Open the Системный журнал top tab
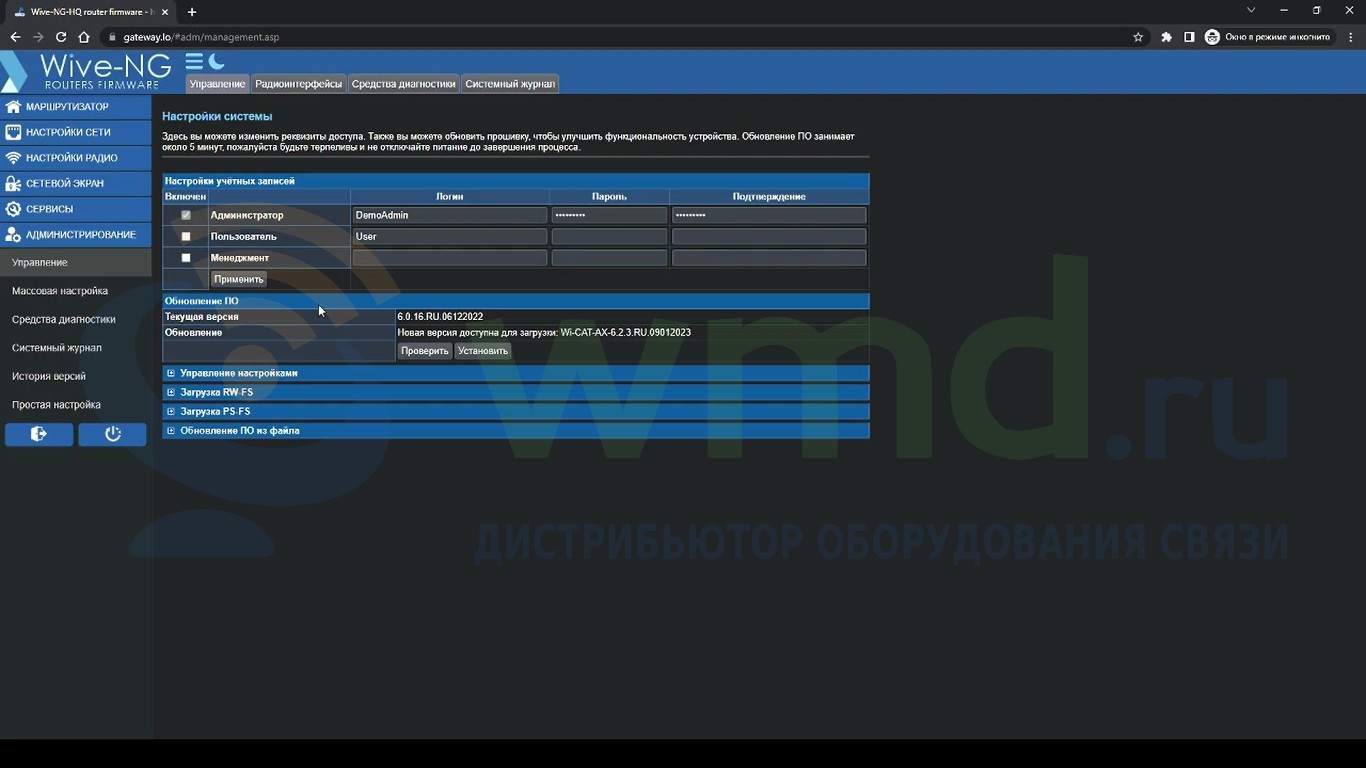The image size is (1366, 768). click(509, 84)
